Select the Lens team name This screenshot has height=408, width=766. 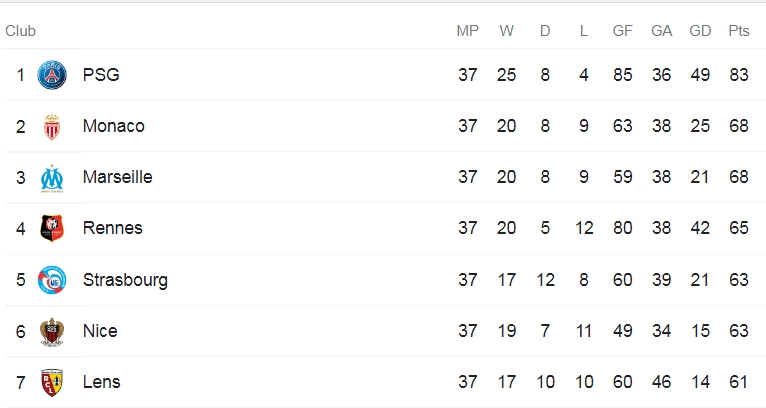(102, 382)
